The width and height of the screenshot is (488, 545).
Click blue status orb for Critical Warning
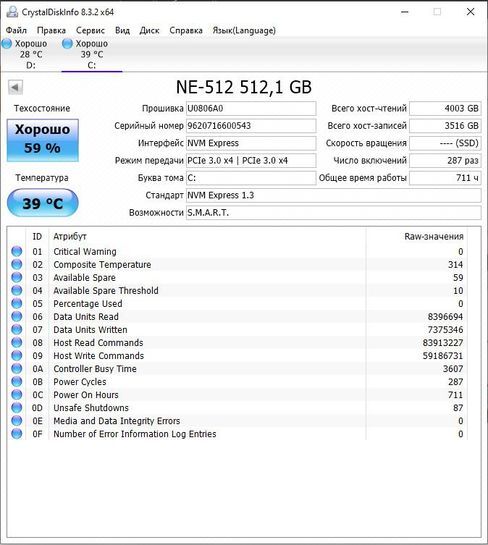[x=16, y=251]
